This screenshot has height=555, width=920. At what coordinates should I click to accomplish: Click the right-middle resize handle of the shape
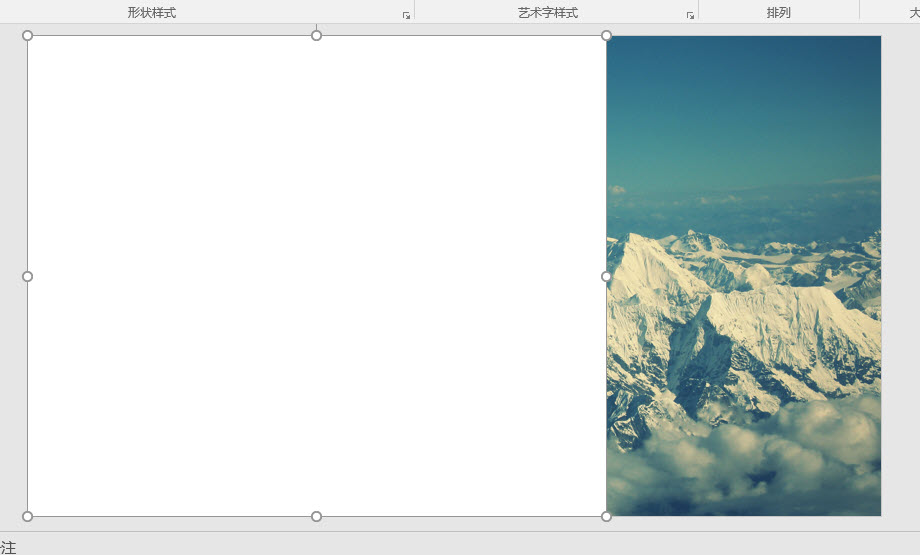coord(606,276)
